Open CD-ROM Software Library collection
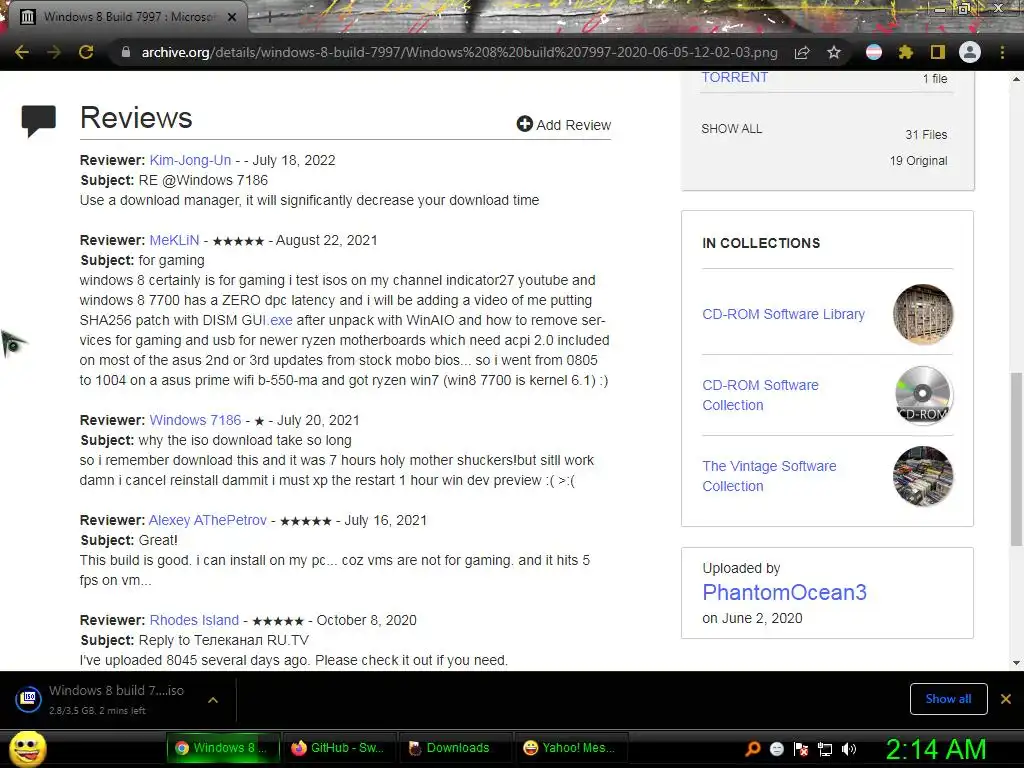This screenshot has height=768, width=1024. 783,314
